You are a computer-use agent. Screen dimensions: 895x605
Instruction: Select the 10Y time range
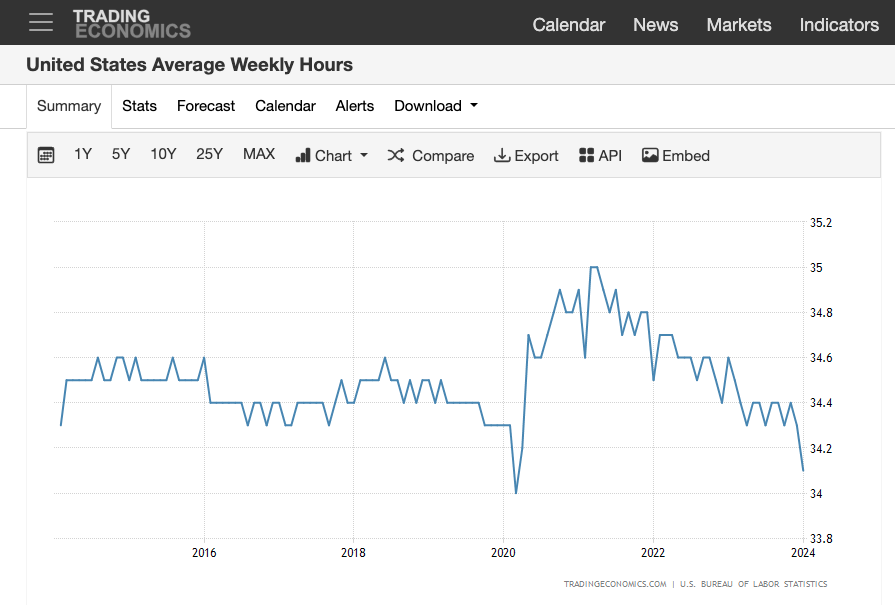point(163,154)
